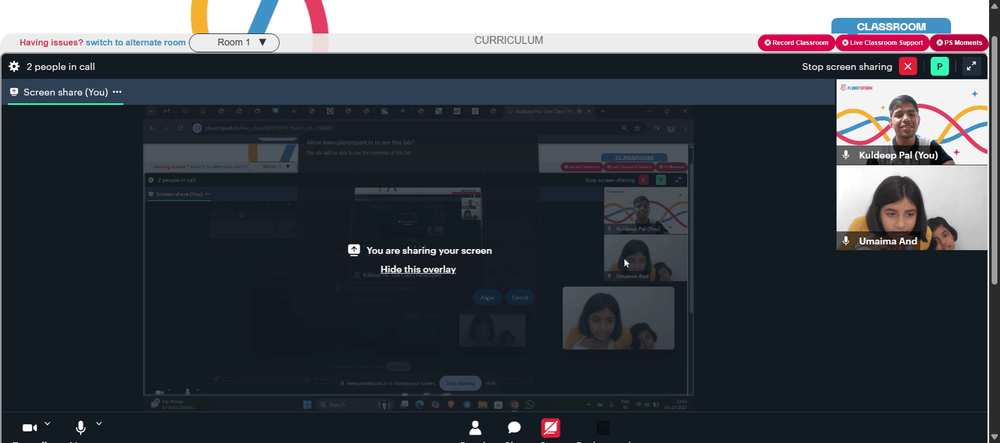Click the mic icon on Kuldeep Pal tile
The width and height of the screenshot is (1000, 443).
click(x=846, y=155)
